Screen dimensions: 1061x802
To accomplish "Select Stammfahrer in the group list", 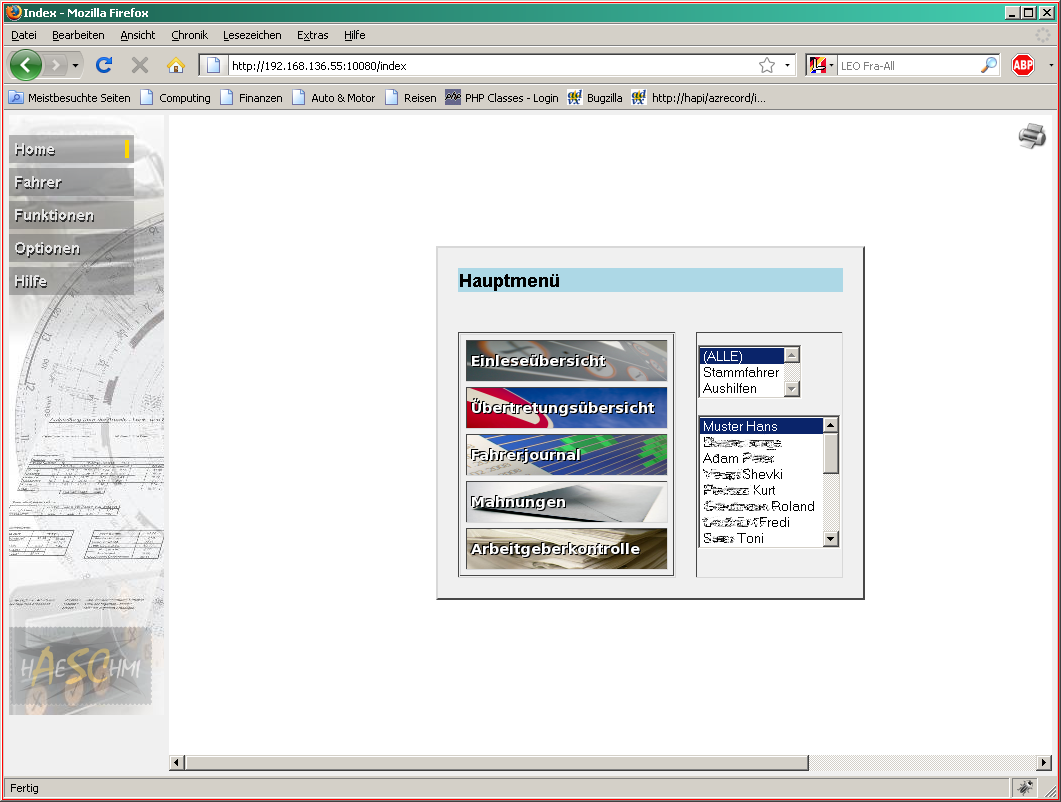I will click(x=740, y=372).
